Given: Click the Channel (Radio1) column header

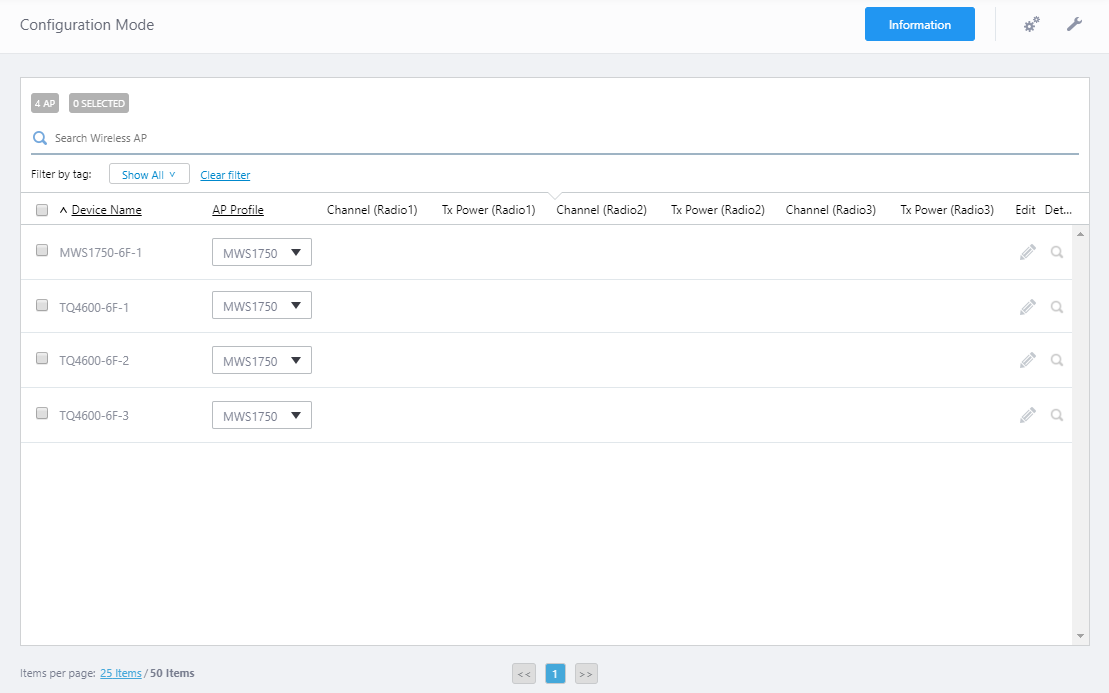Looking at the screenshot, I should pyautogui.click(x=372, y=210).
